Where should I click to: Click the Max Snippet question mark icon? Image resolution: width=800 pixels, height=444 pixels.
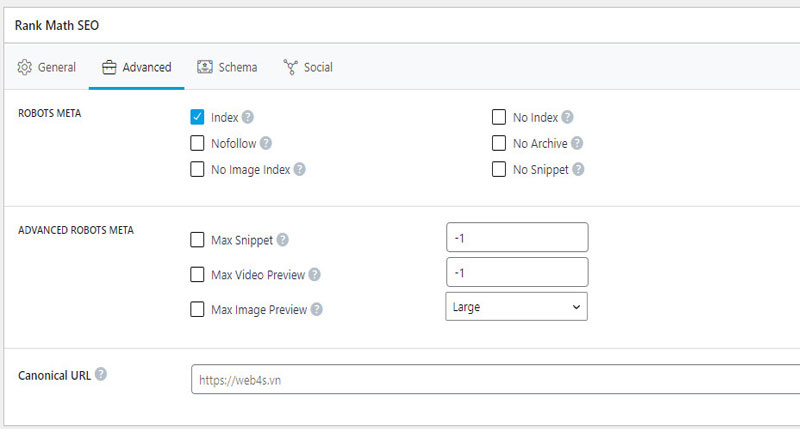coord(283,240)
